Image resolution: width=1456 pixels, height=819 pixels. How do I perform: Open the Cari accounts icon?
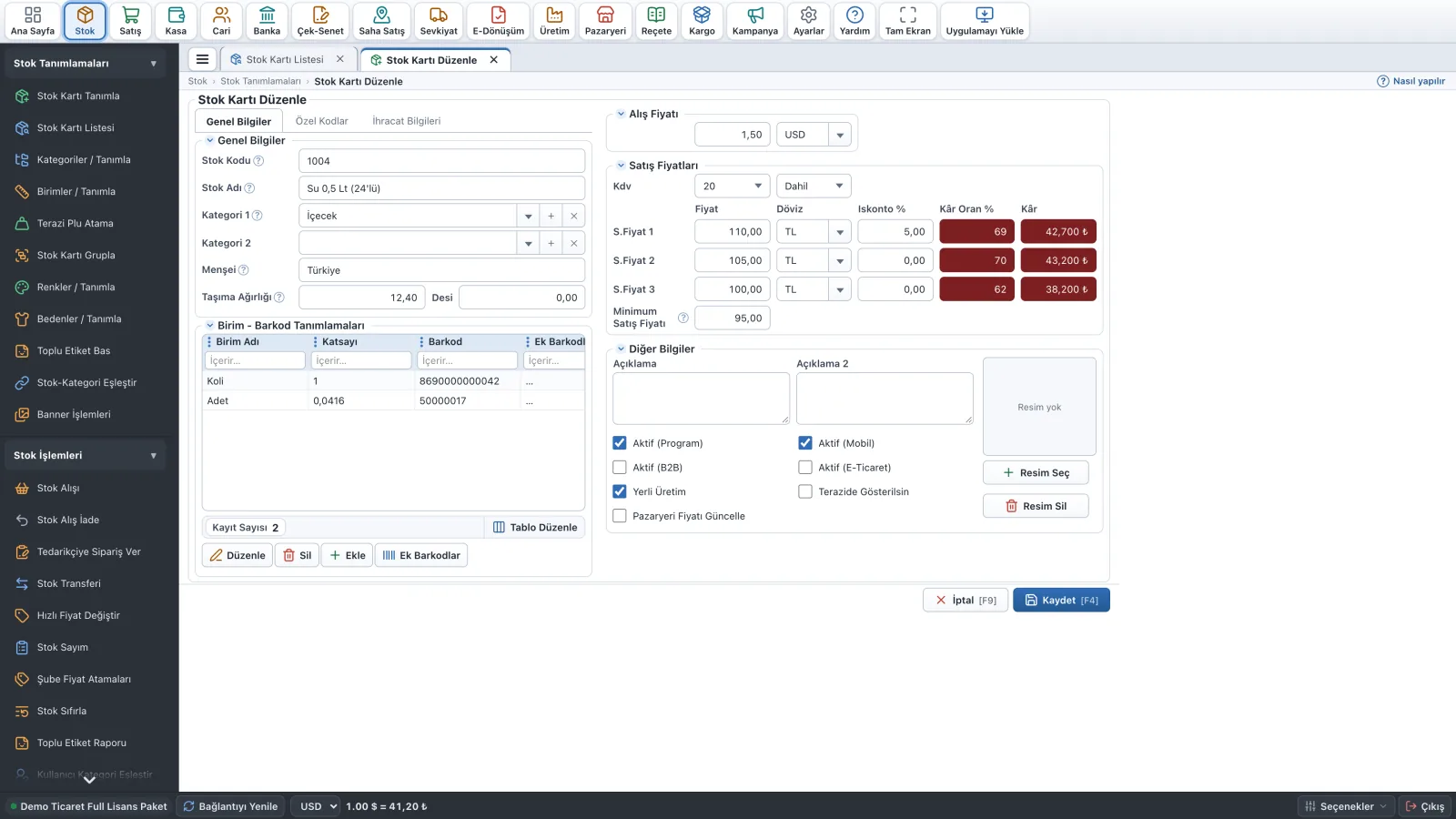point(221,21)
